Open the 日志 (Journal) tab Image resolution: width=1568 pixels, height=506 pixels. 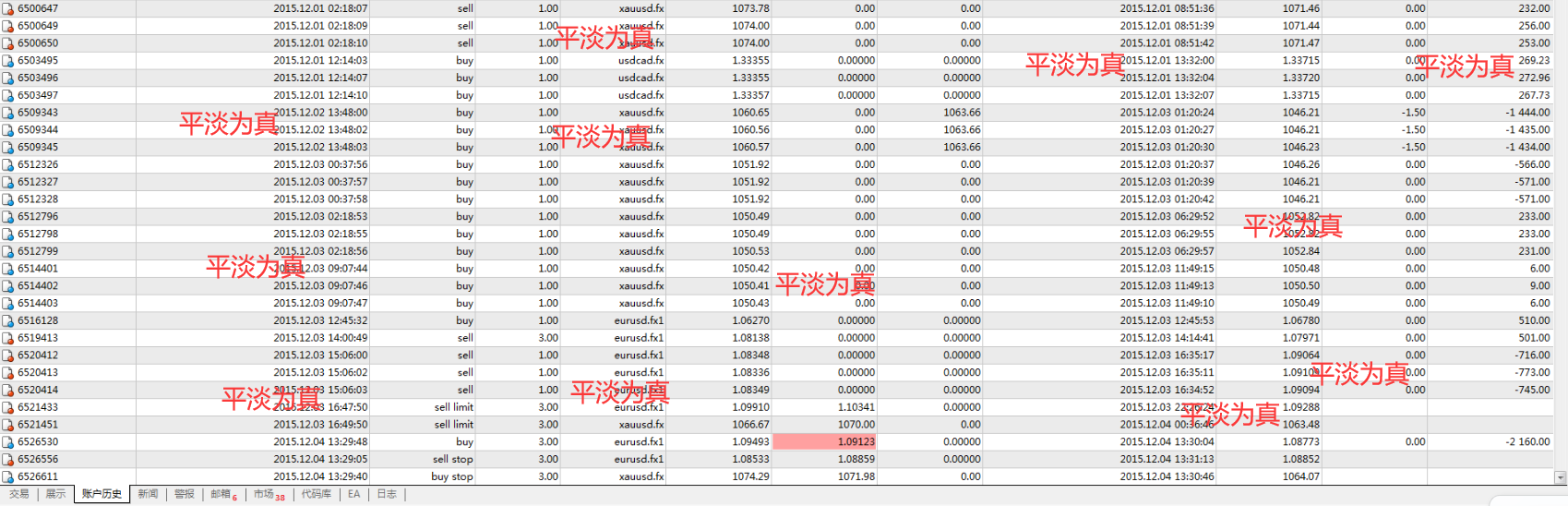click(x=387, y=495)
